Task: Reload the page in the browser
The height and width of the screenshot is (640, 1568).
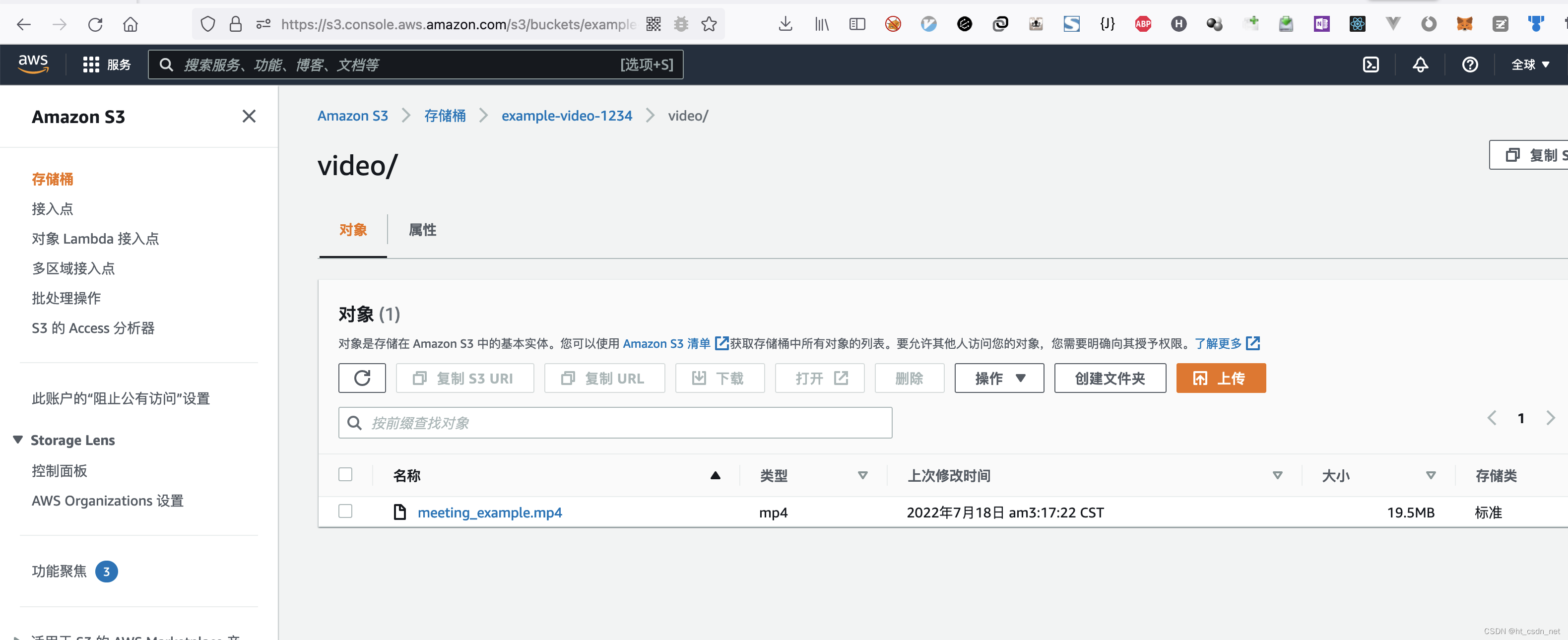Action: pyautogui.click(x=95, y=24)
